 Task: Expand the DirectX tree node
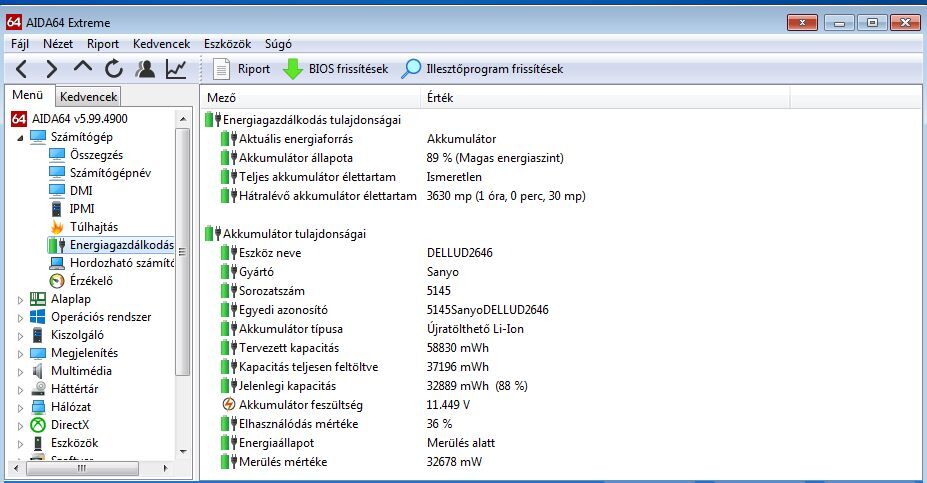pyautogui.click(x=20, y=426)
